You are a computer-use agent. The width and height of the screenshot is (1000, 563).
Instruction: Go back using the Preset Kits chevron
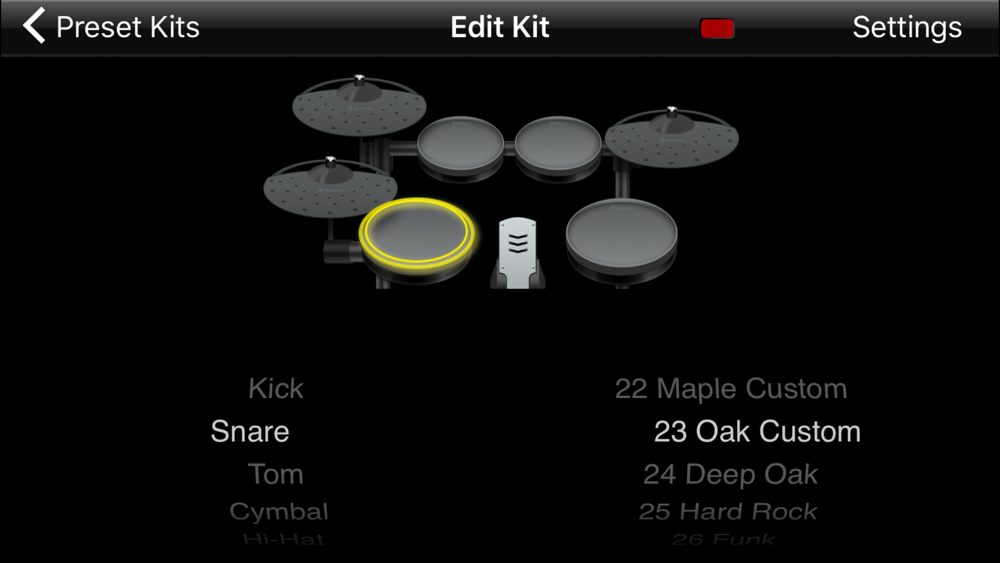tap(34, 26)
